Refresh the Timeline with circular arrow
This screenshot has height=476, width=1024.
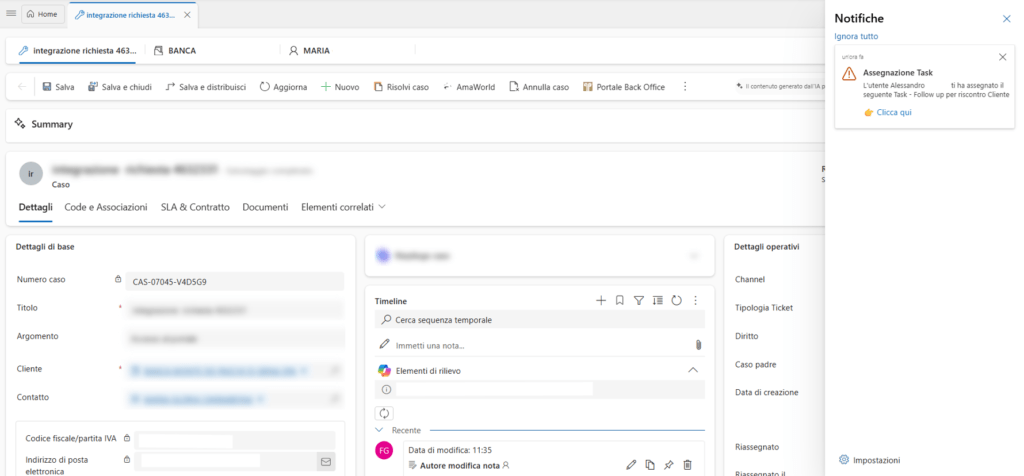(x=677, y=300)
